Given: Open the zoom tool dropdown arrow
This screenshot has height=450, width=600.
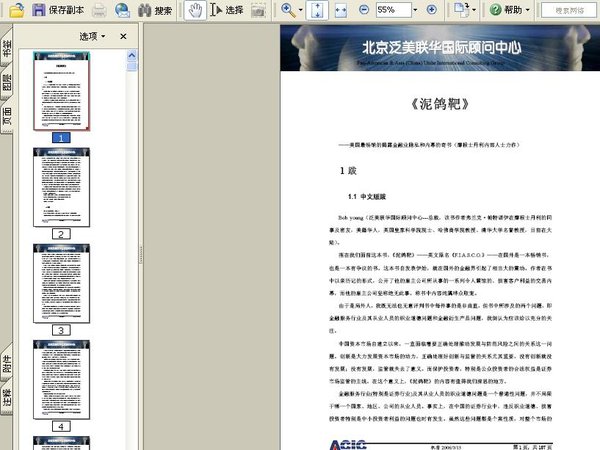Looking at the screenshot, I should tap(300, 10).
